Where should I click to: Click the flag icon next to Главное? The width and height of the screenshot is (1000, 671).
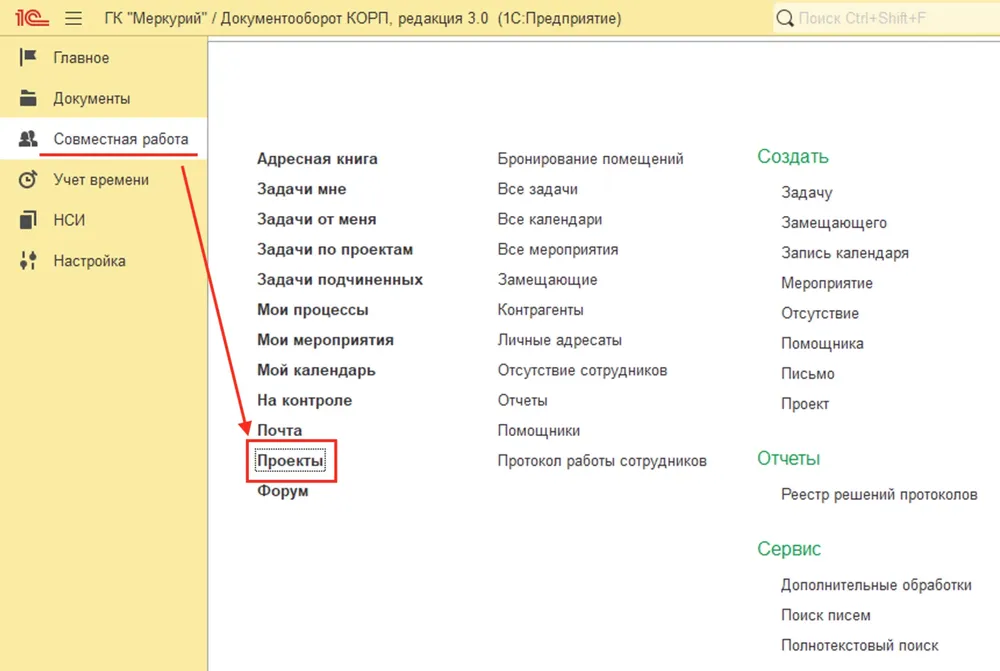[28, 57]
